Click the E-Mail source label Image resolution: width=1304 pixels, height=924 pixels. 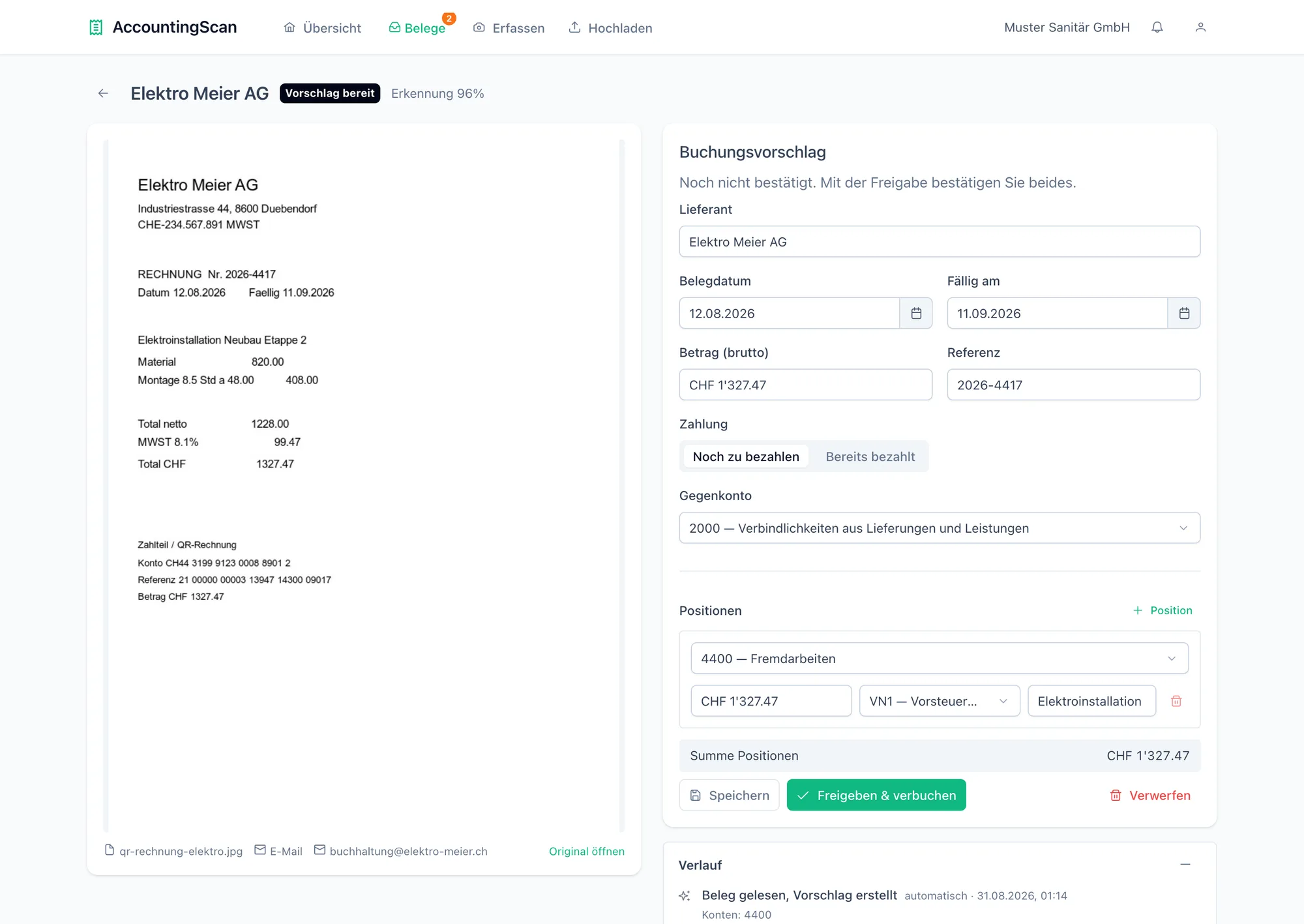(x=286, y=851)
